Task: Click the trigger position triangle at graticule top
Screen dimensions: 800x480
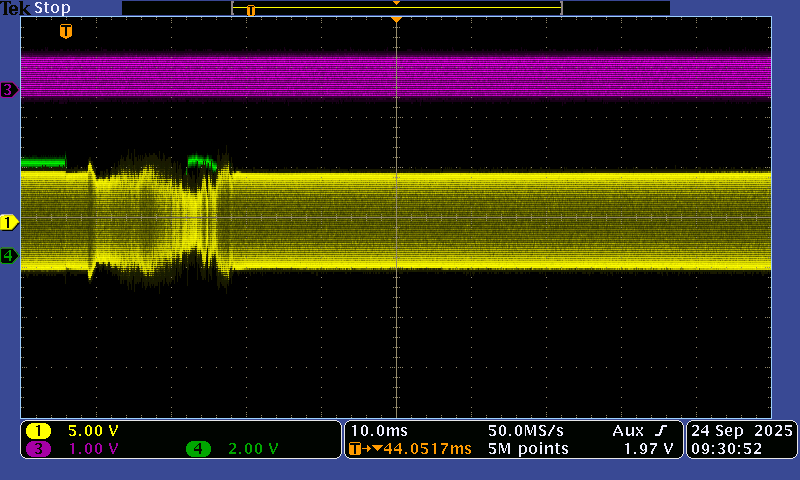Action: pyautogui.click(x=397, y=20)
